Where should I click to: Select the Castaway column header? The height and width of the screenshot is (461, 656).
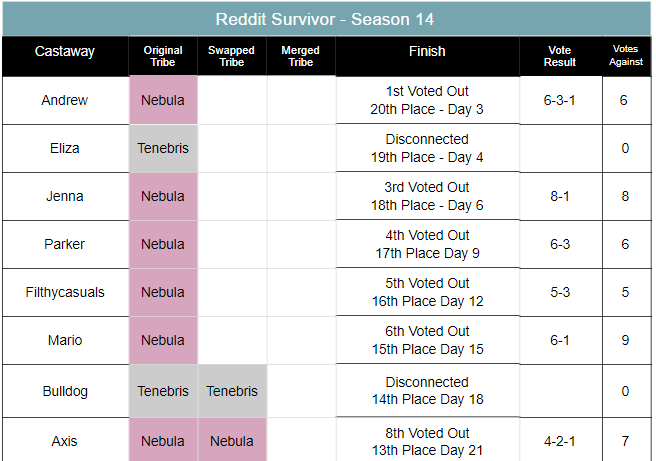point(64,52)
